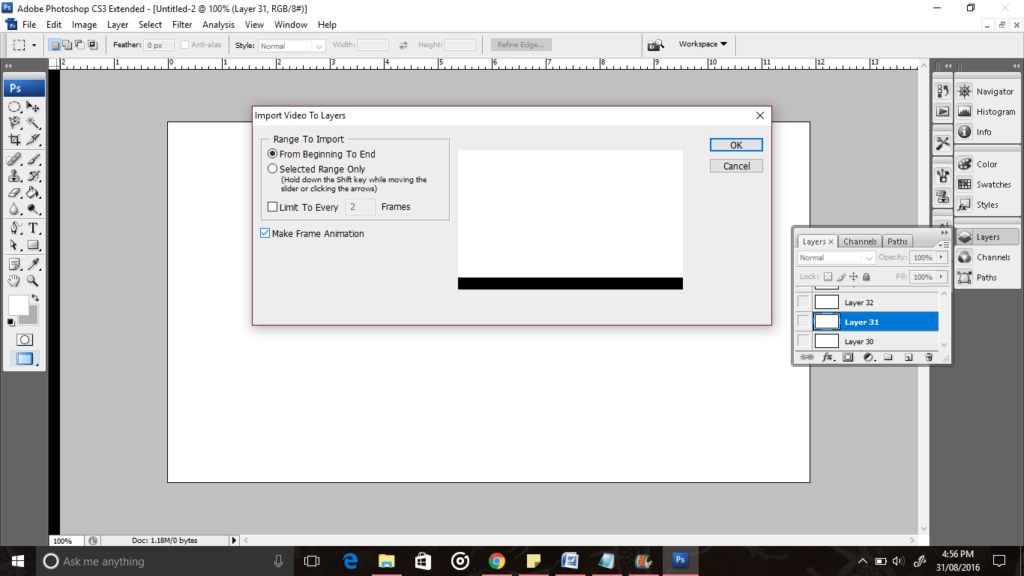Viewport: 1024px width, 576px height.
Task: Select the Healing Brush tool
Action: (x=14, y=159)
